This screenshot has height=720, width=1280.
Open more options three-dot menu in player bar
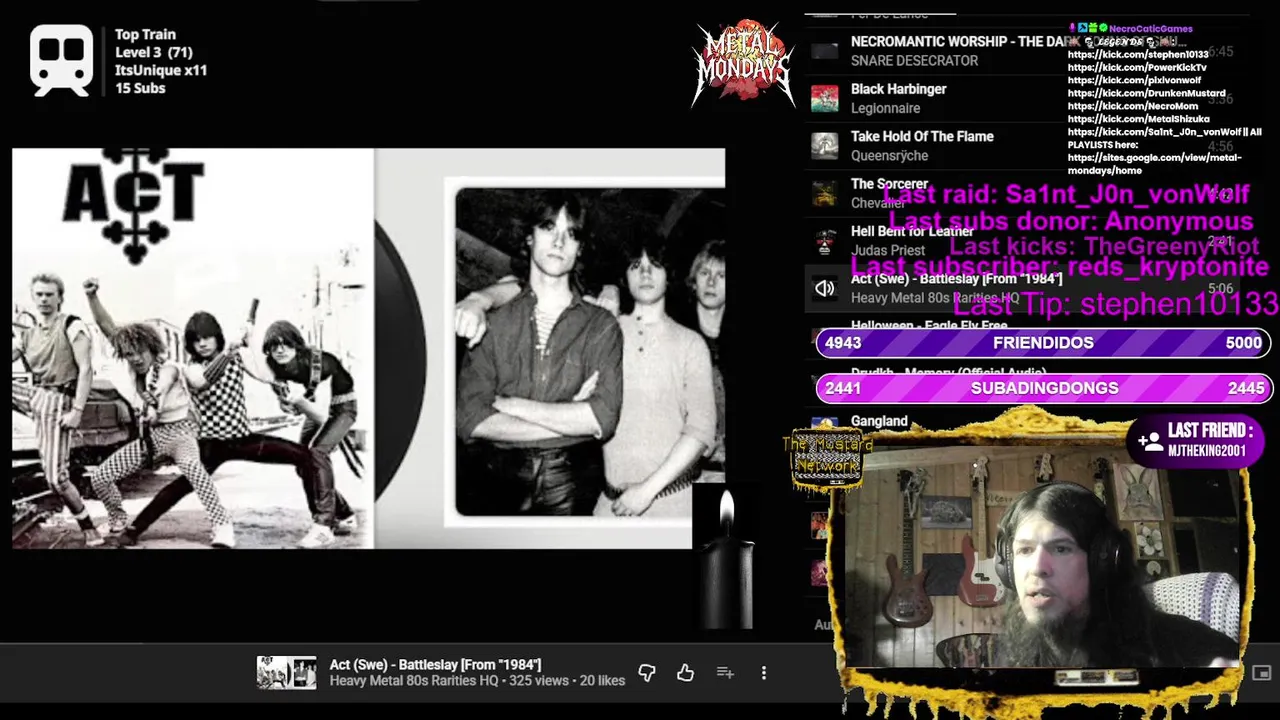pos(763,673)
